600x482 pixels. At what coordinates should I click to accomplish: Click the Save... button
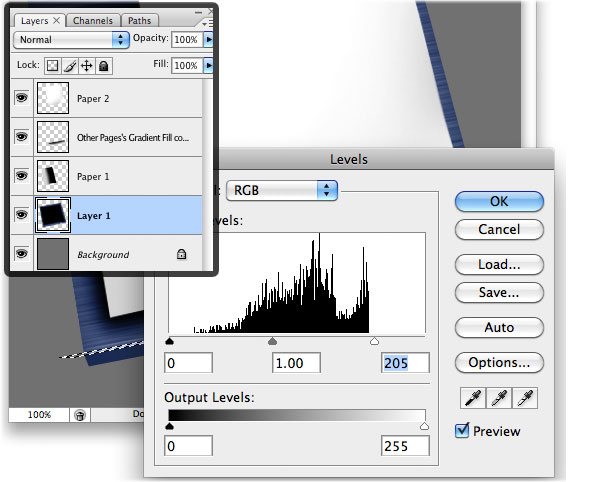(x=499, y=293)
